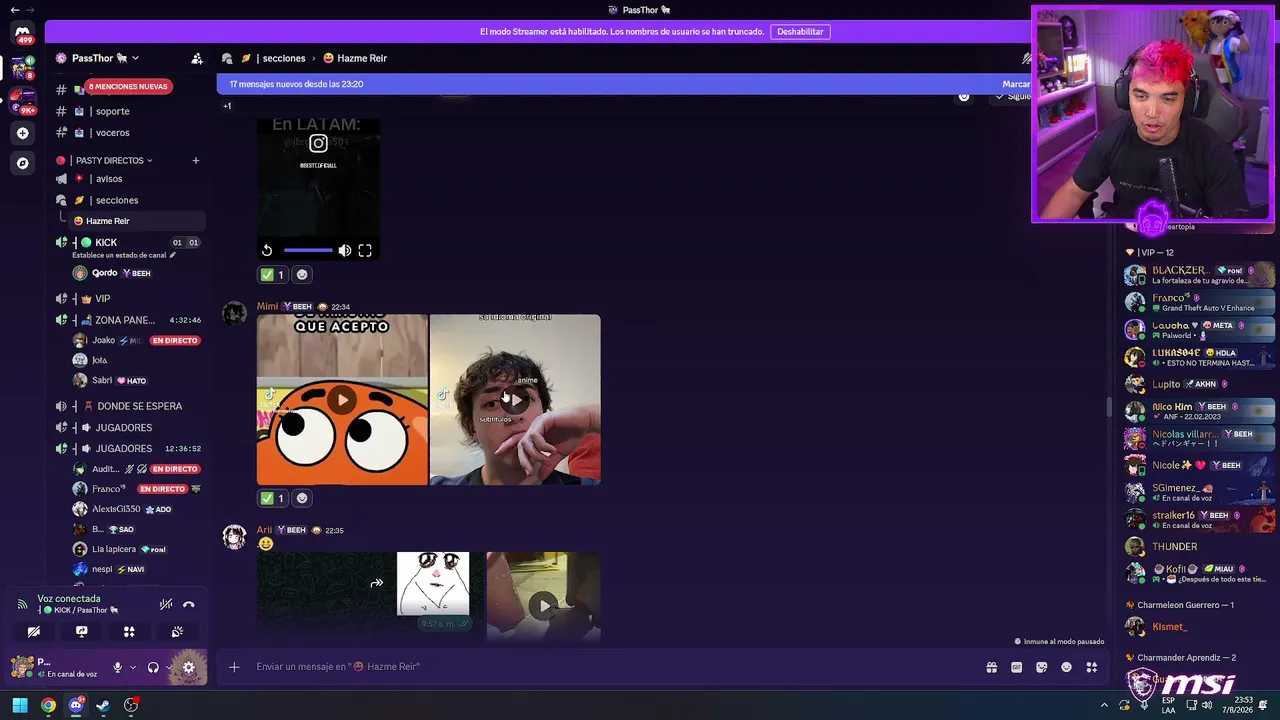Open the sticker picker
The image size is (1280, 720).
pyautogui.click(x=1042, y=668)
